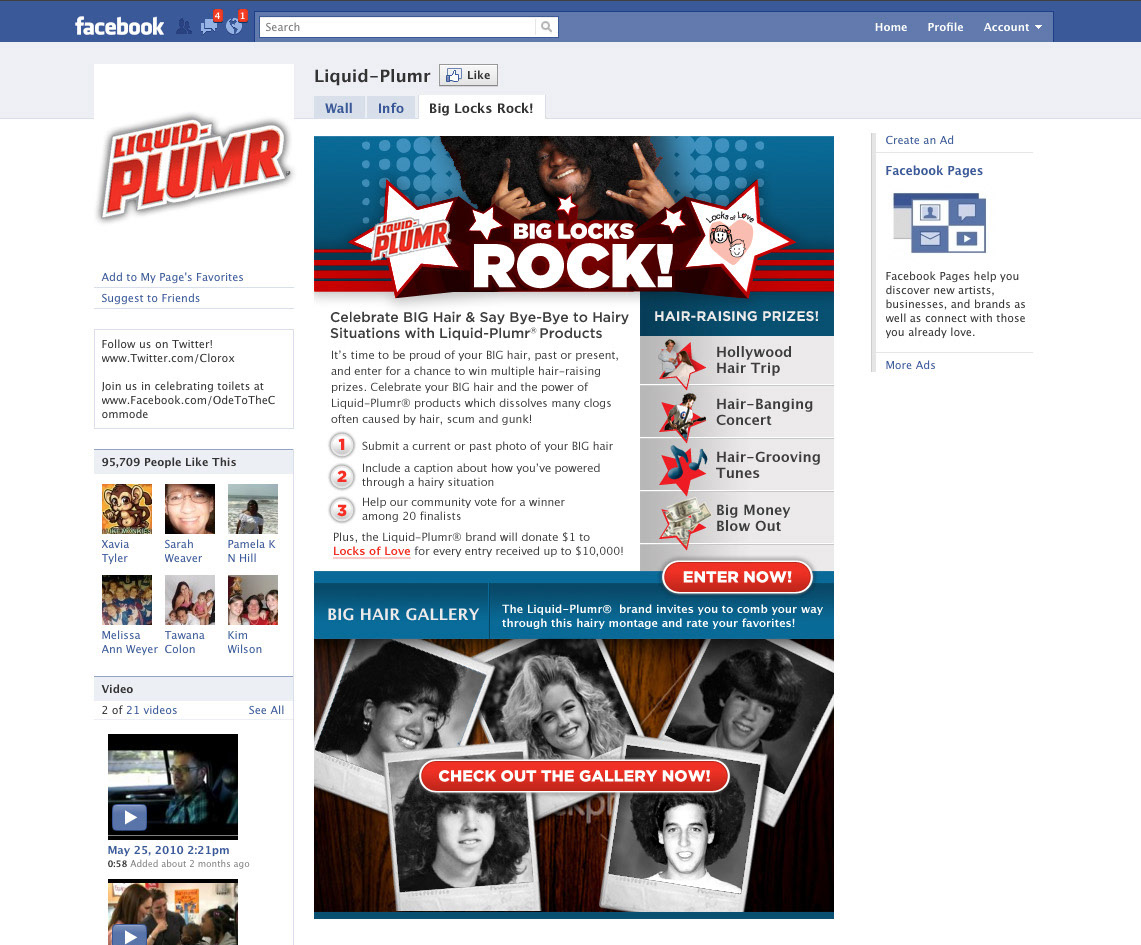Go to Profile in top navigation
The image size is (1141, 945).
(x=945, y=27)
